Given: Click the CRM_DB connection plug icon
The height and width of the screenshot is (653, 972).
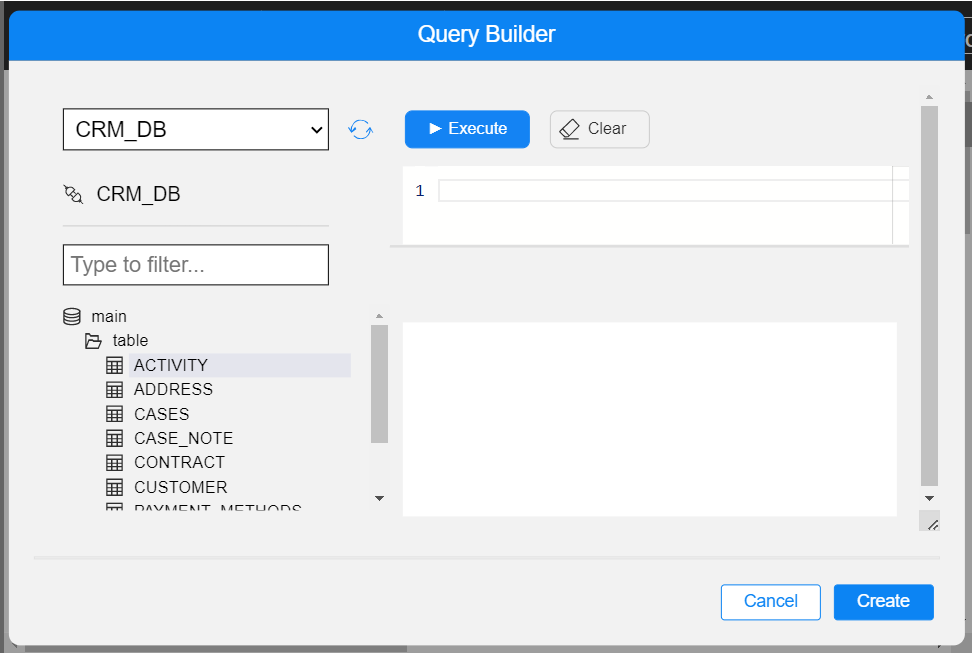Looking at the screenshot, I should click(73, 194).
